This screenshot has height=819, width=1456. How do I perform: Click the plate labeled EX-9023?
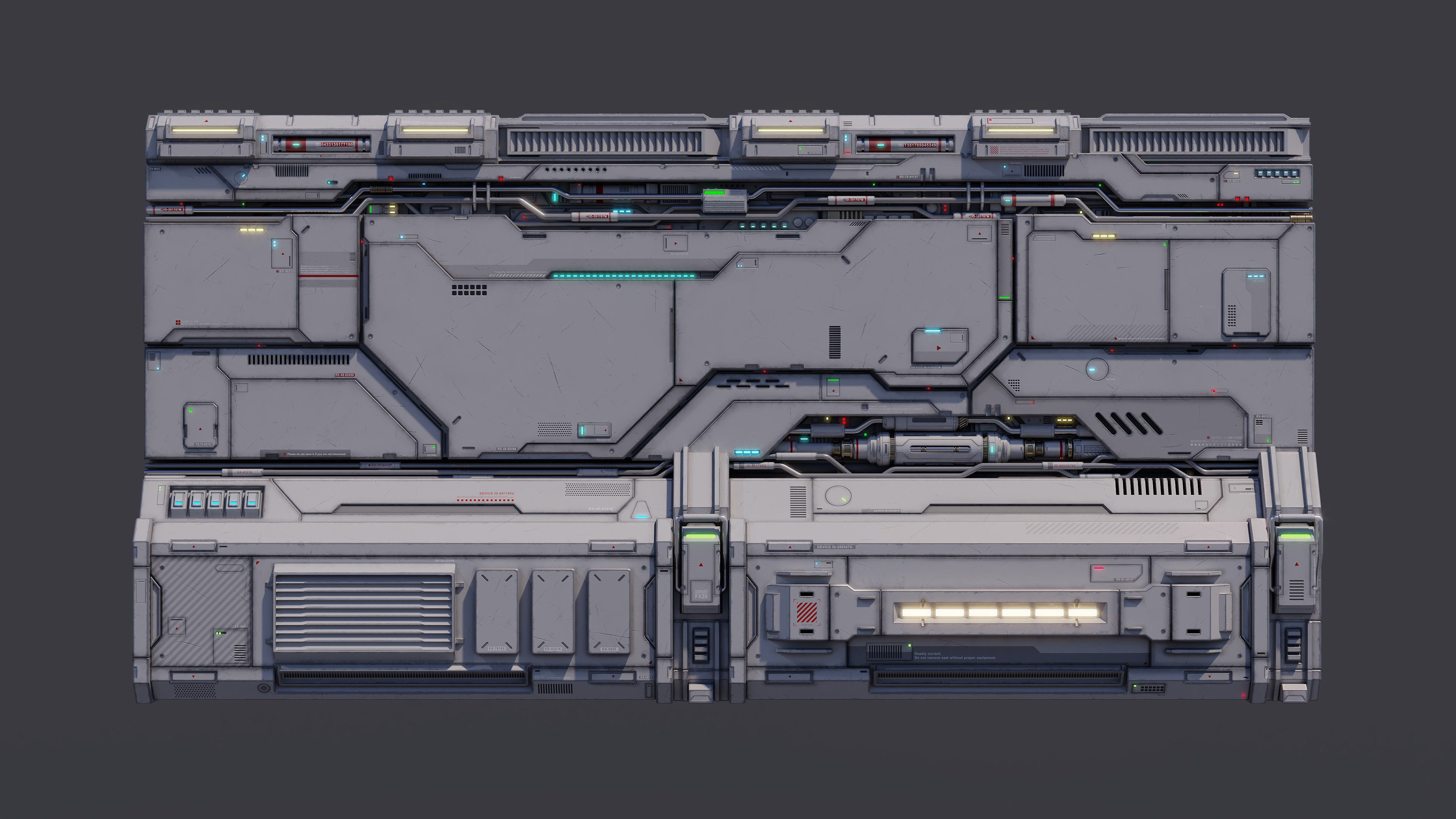tap(609, 612)
